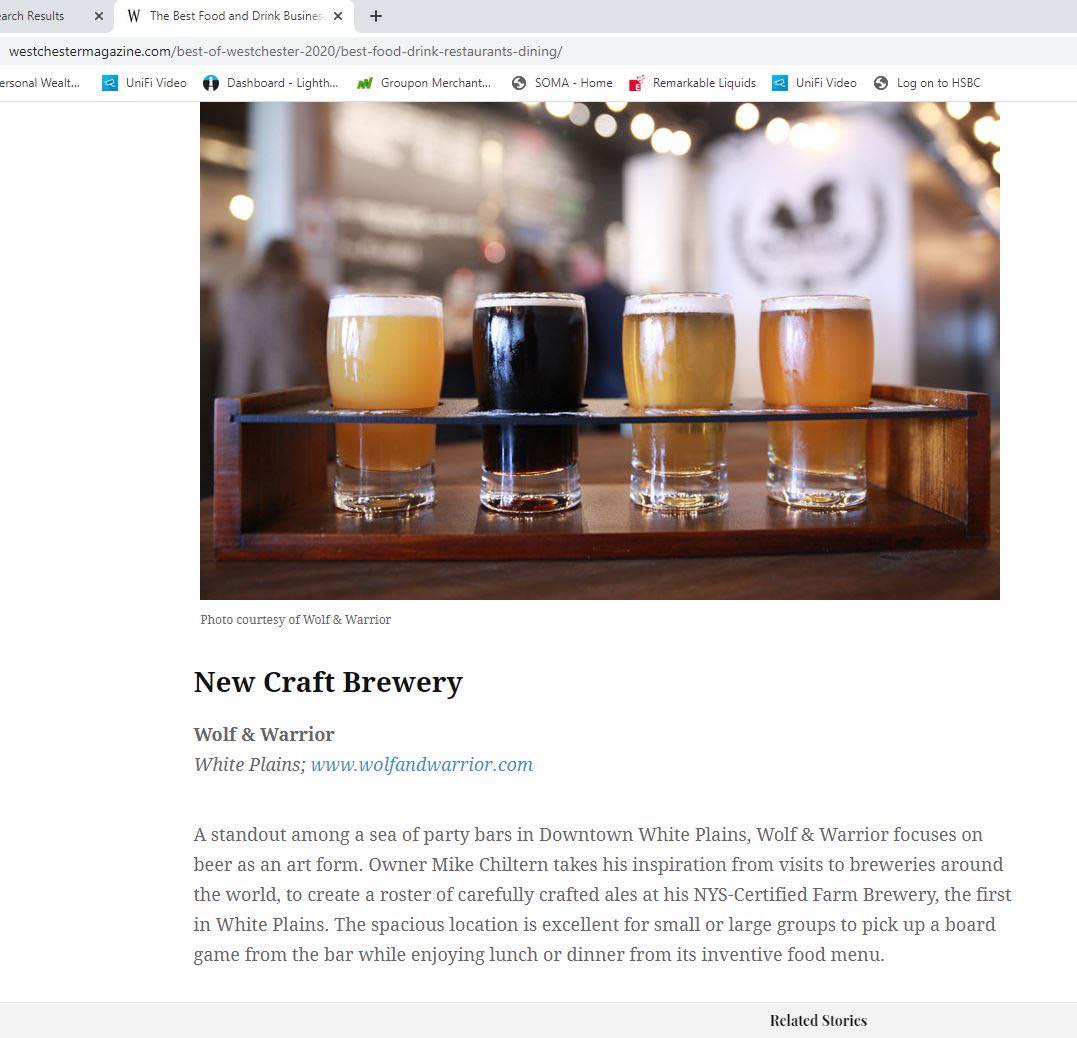1077x1038 pixels.
Task: Click the Wolf & Warrior title text
Action: [x=264, y=734]
